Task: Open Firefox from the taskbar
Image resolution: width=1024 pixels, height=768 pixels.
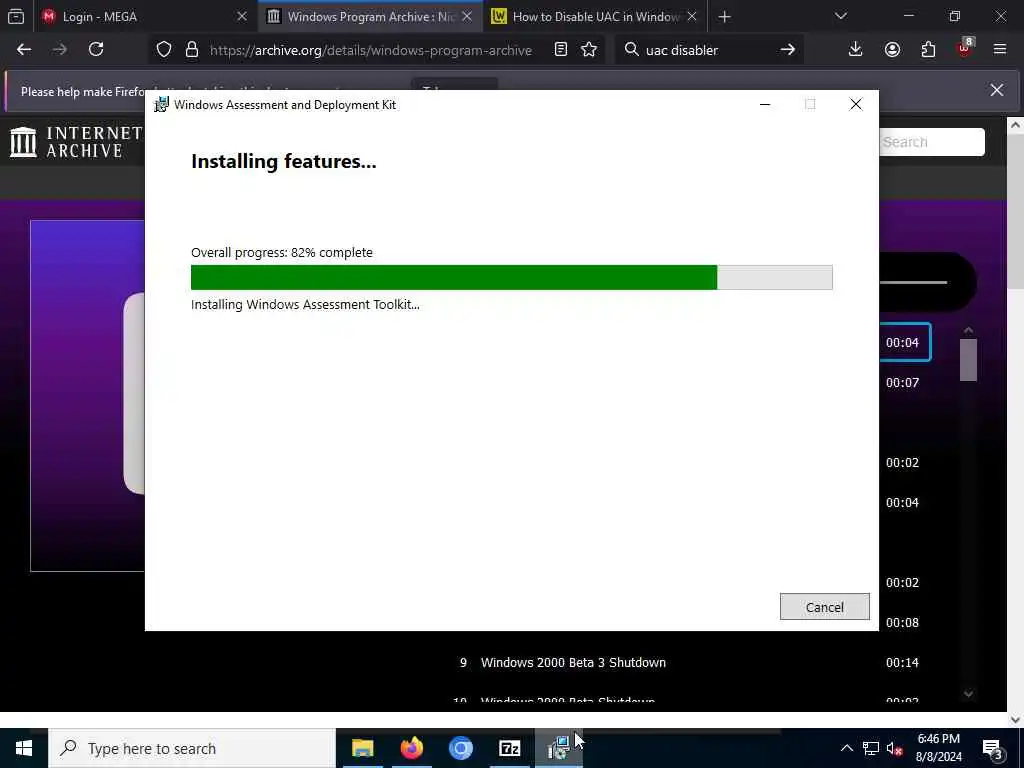Action: coord(411,748)
